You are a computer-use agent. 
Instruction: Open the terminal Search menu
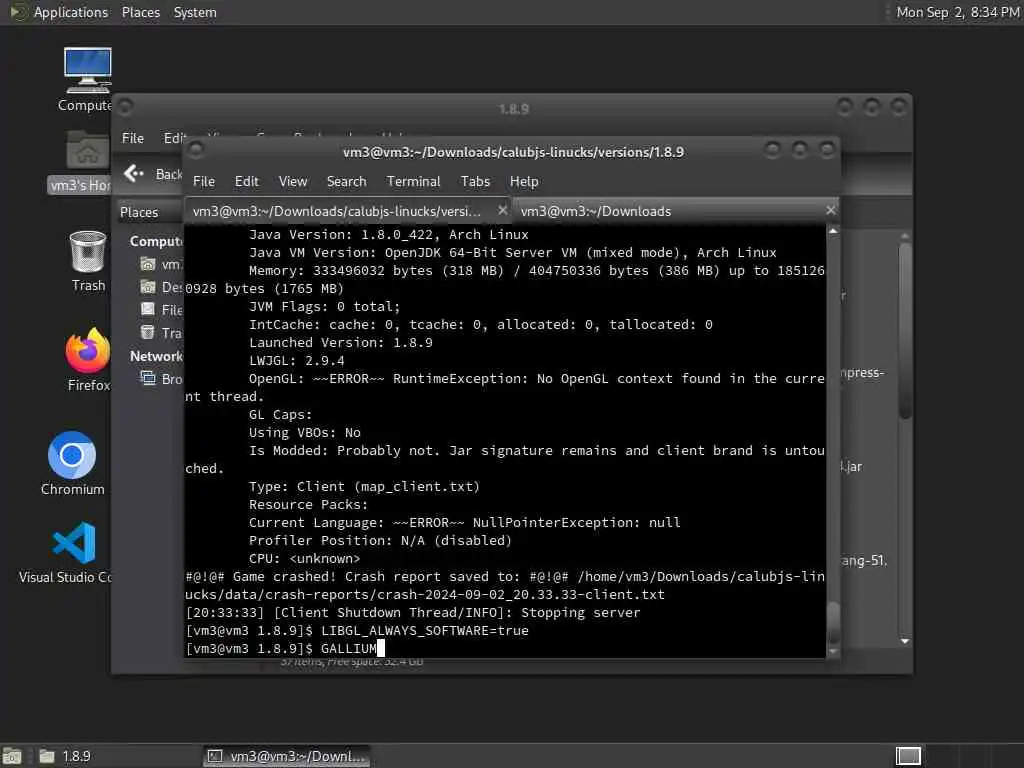[x=346, y=182]
